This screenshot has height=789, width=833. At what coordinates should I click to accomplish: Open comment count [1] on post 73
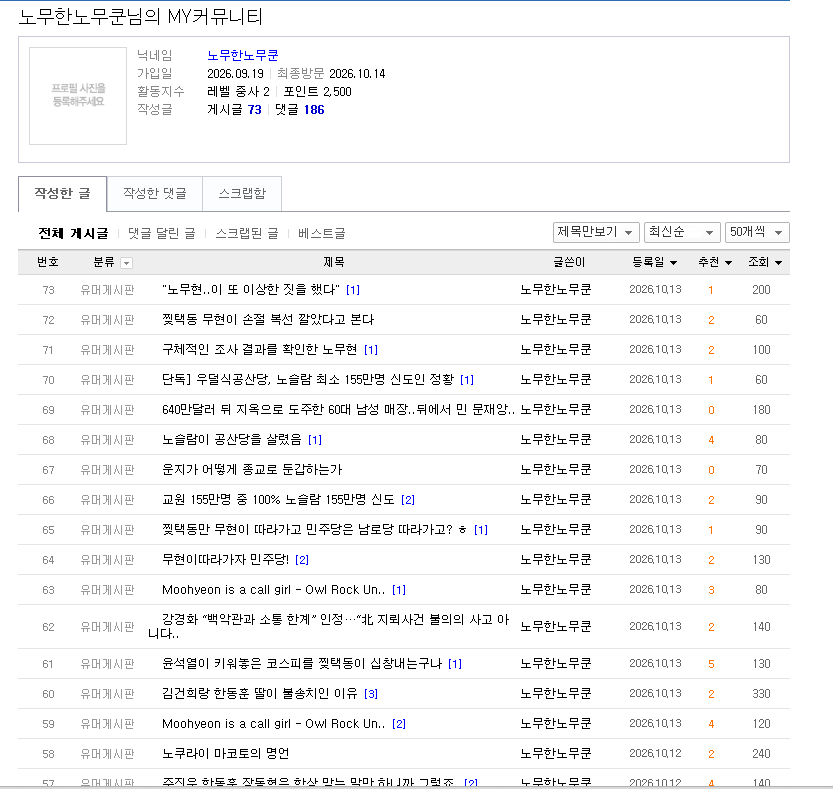pyautogui.click(x=353, y=290)
